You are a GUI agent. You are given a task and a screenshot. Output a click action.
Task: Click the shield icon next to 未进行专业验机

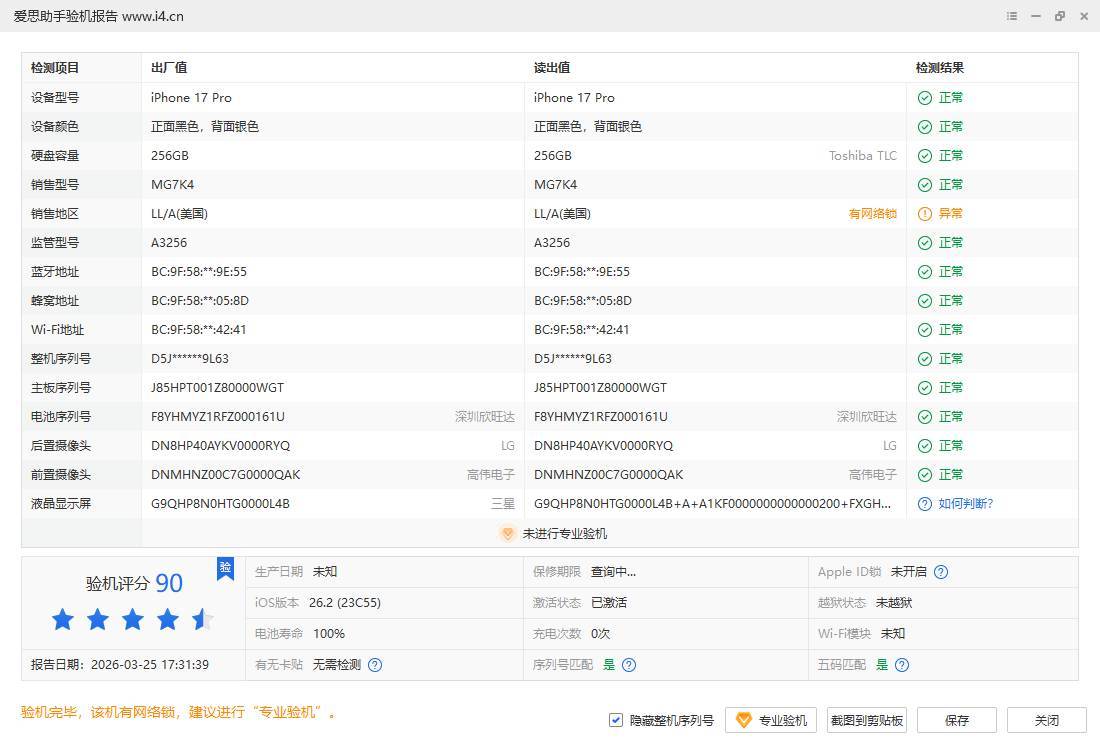click(x=507, y=534)
